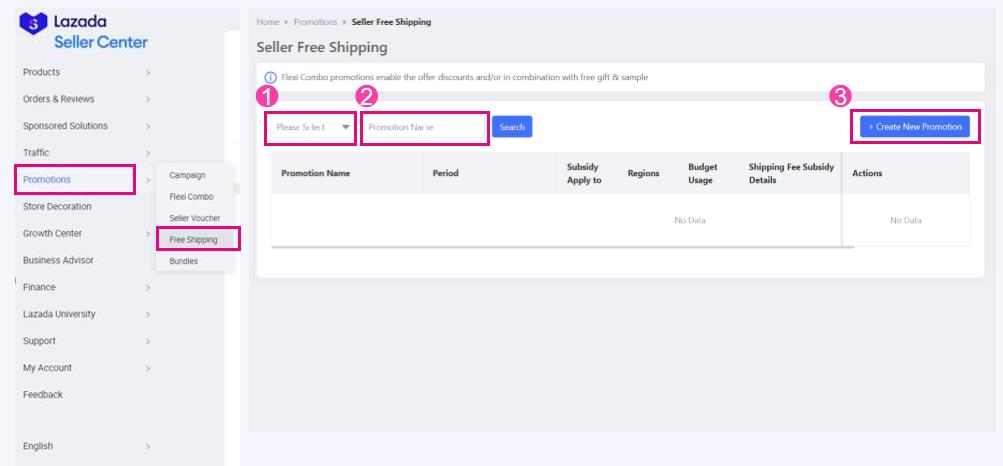Image resolution: width=1003 pixels, height=466 pixels.
Task: Click the Lazada heart logo icon
Action: (34, 23)
